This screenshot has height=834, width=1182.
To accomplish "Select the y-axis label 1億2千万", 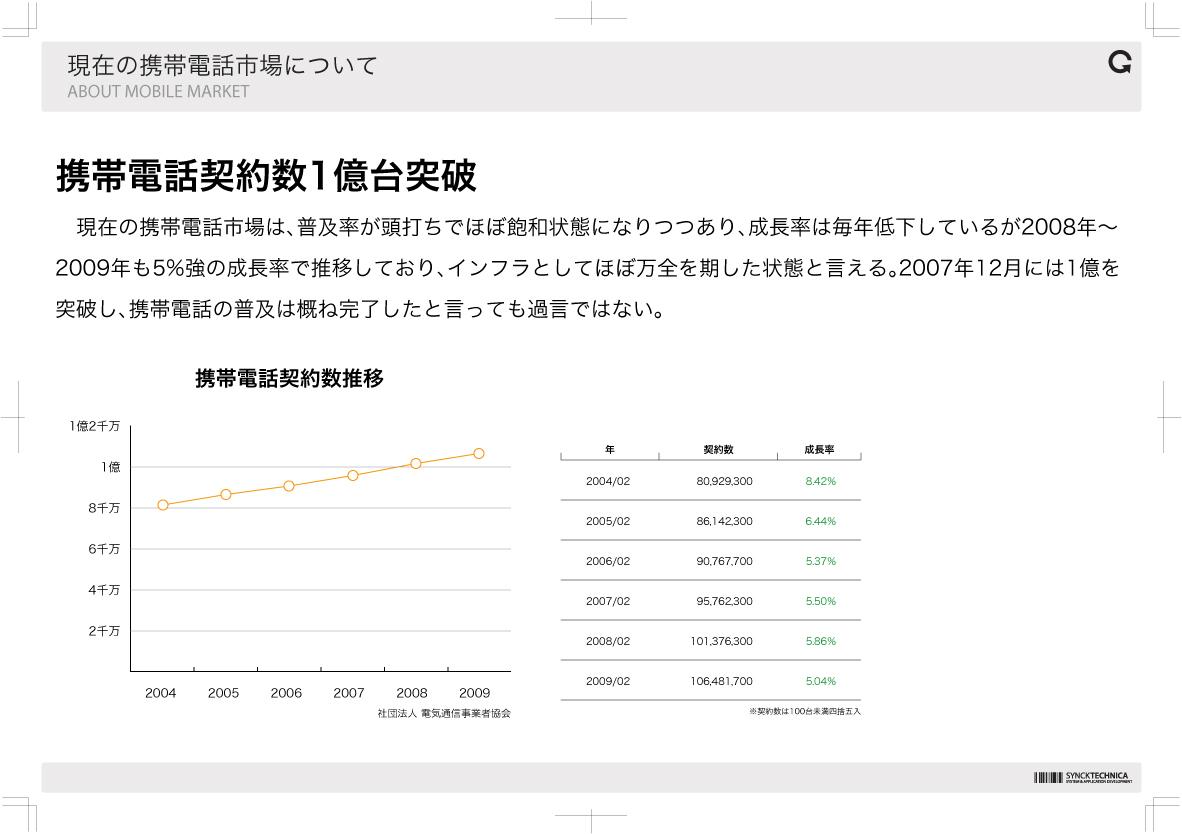I will point(95,426).
